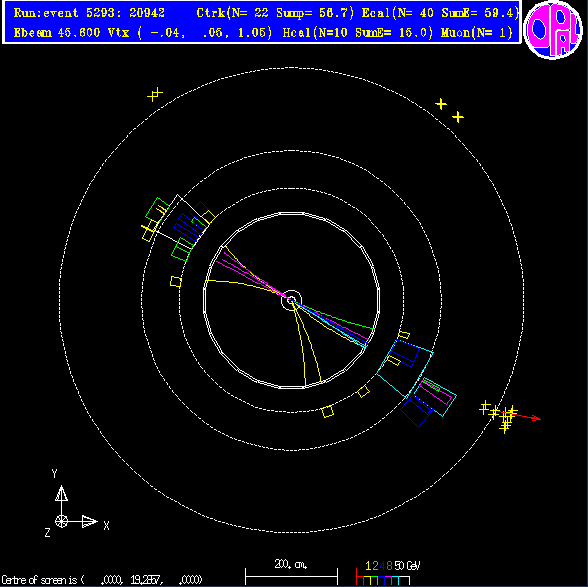Select the yellow cross pair at top left
588x587 pixels.
(x=154, y=94)
